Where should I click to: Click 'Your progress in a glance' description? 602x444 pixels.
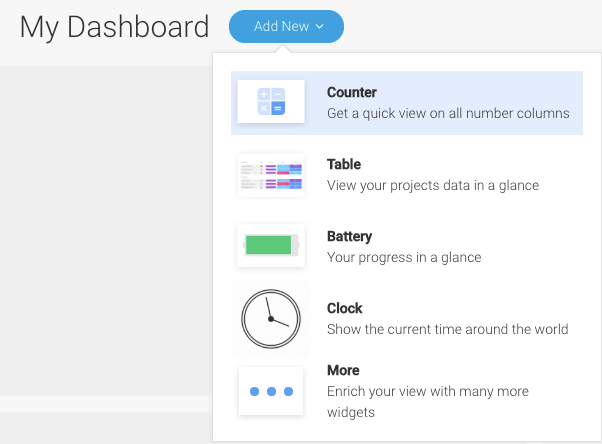point(404,257)
